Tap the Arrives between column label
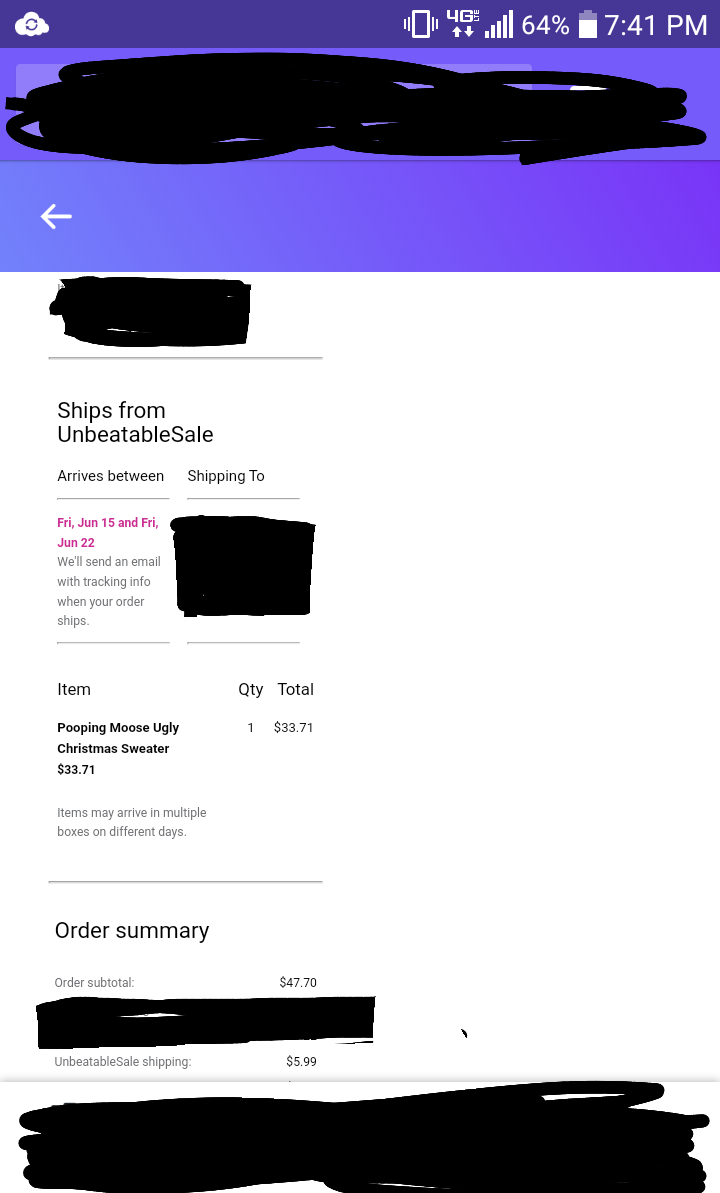Viewport: 720px width, 1193px height. 110,476
